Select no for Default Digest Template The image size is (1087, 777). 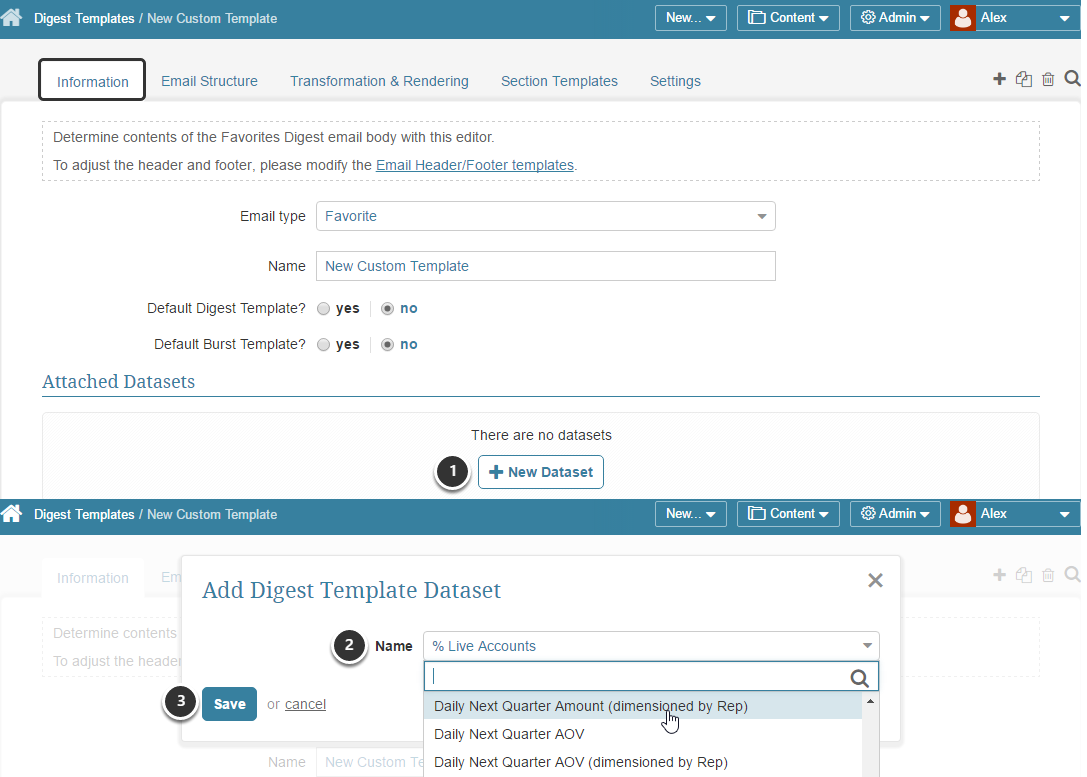[x=386, y=308]
